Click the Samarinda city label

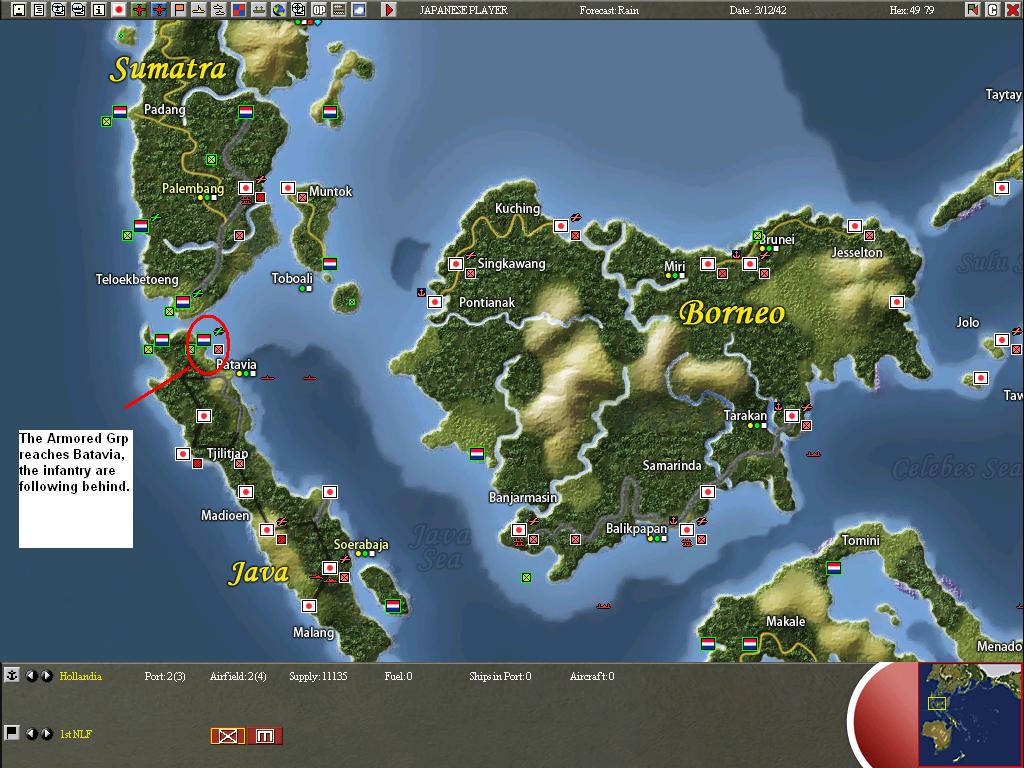pos(672,465)
